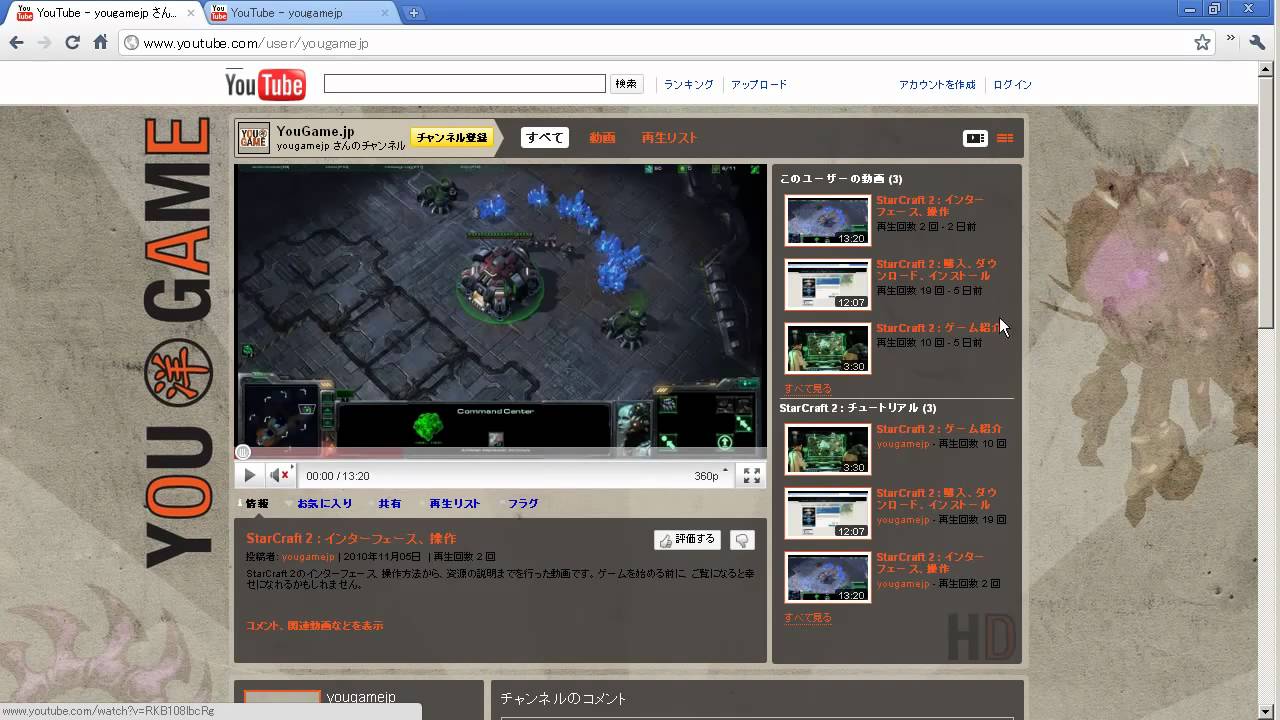Open a new tab with the plus button
This screenshot has height=720, width=1280.
(x=413, y=13)
